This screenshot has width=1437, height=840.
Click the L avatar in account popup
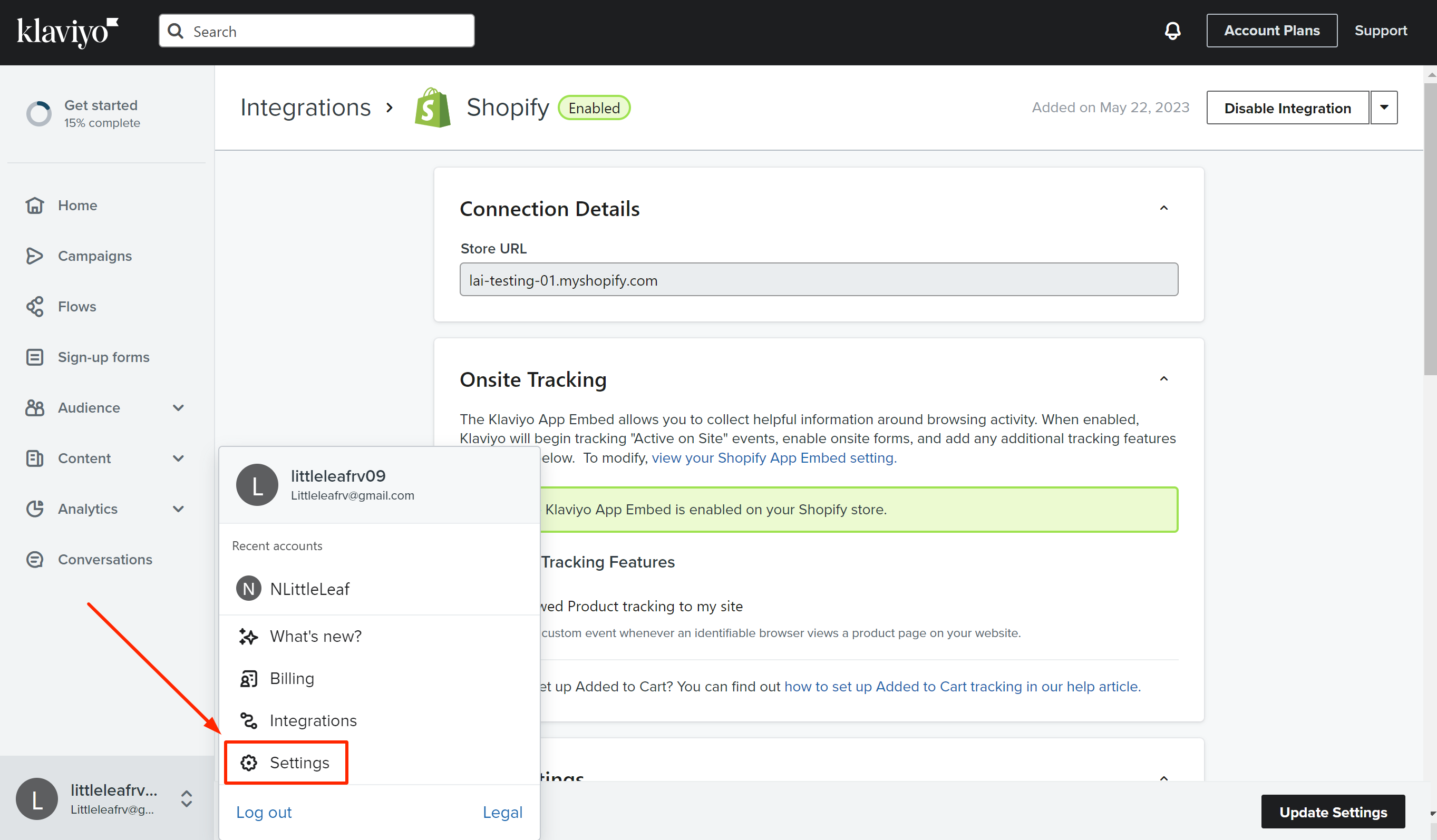(x=257, y=485)
